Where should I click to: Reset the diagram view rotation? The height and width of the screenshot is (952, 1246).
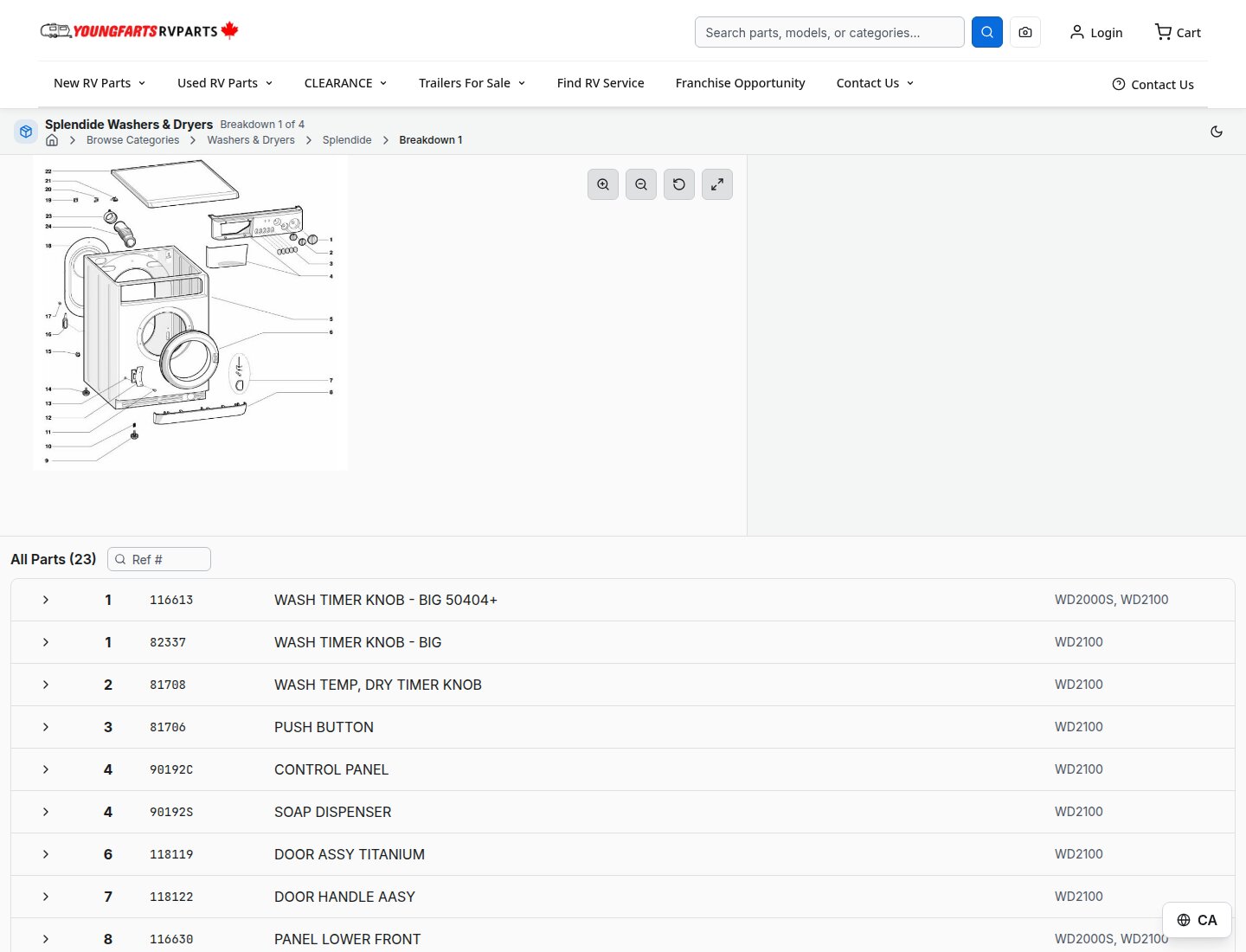tap(679, 184)
